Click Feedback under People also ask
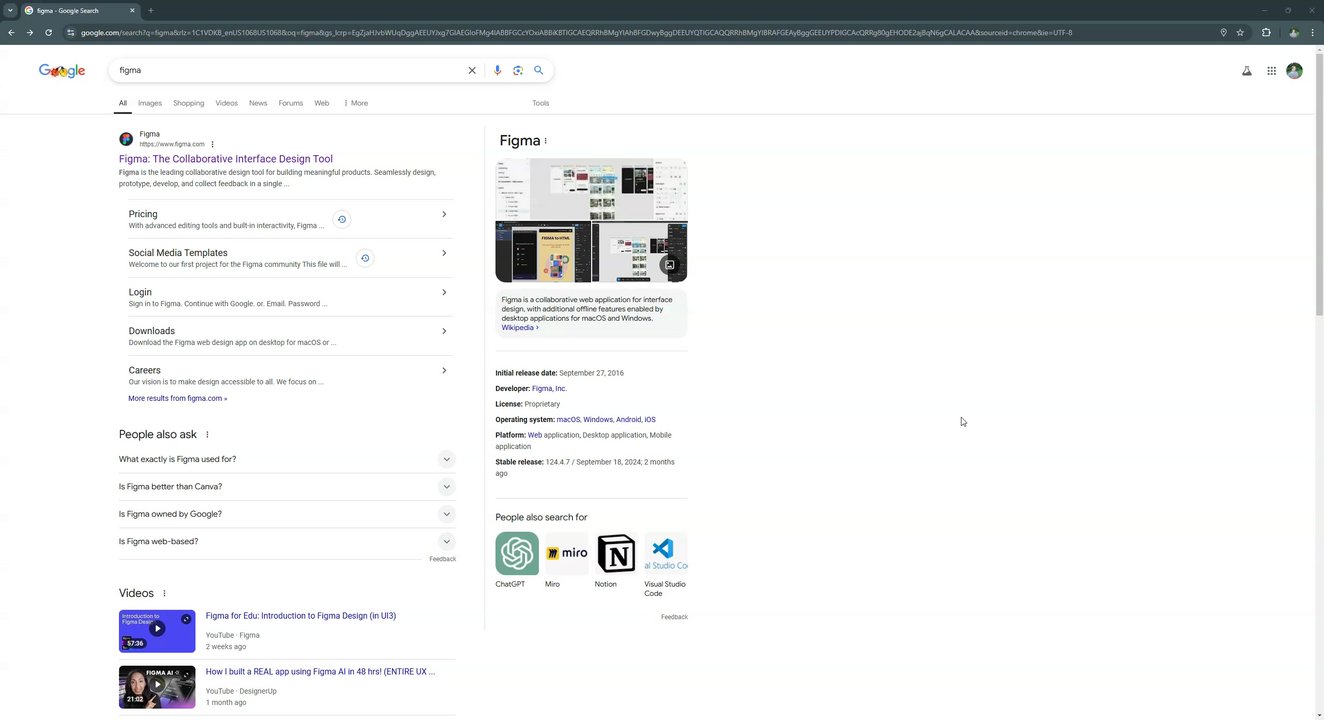Viewport: 1324px width, 720px height. tap(442, 559)
